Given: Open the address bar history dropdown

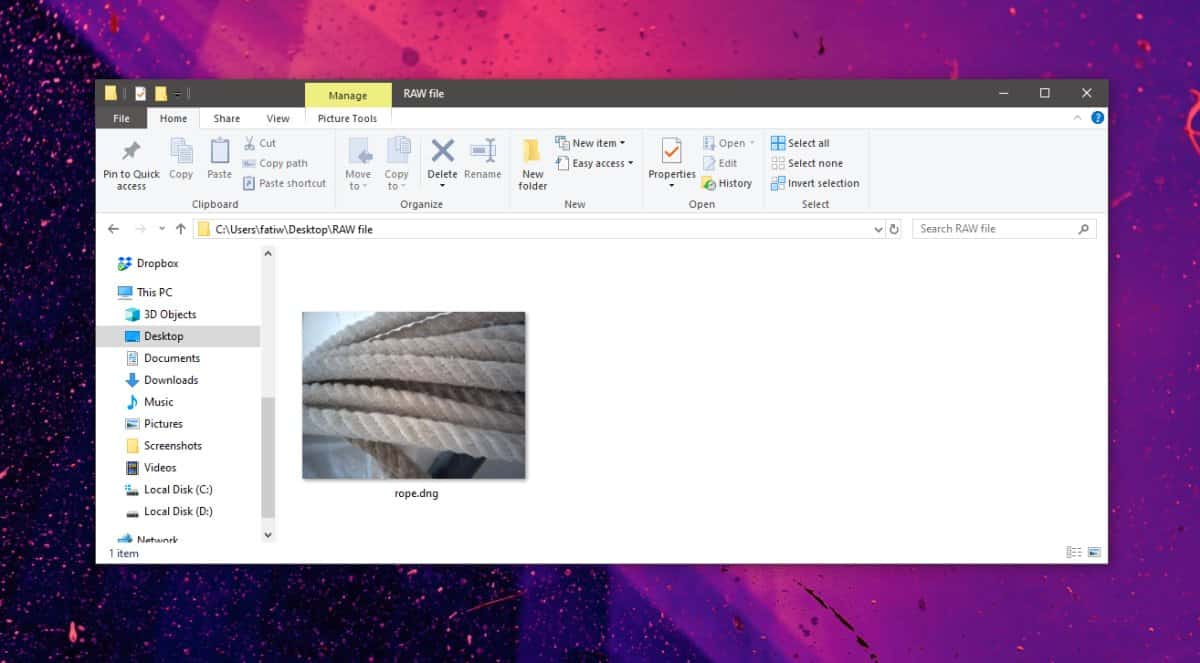Looking at the screenshot, I should point(878,229).
